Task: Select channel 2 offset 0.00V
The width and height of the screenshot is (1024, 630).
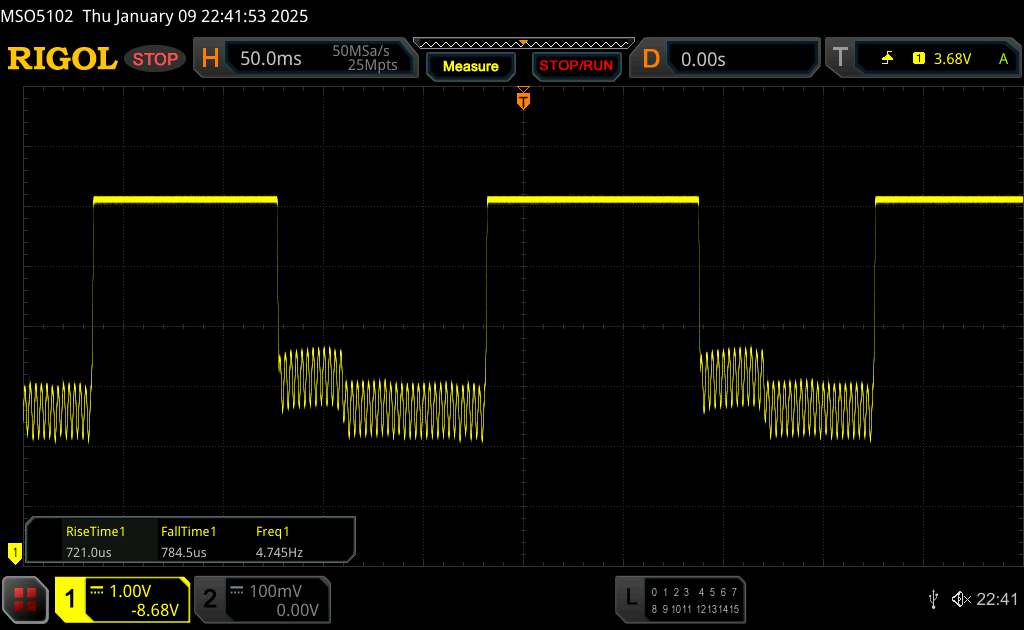Action: pos(297,610)
